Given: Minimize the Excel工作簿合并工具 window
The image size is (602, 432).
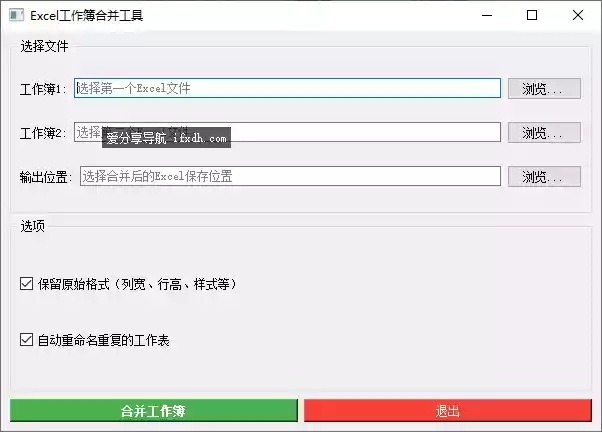Looking at the screenshot, I should tap(486, 15).
